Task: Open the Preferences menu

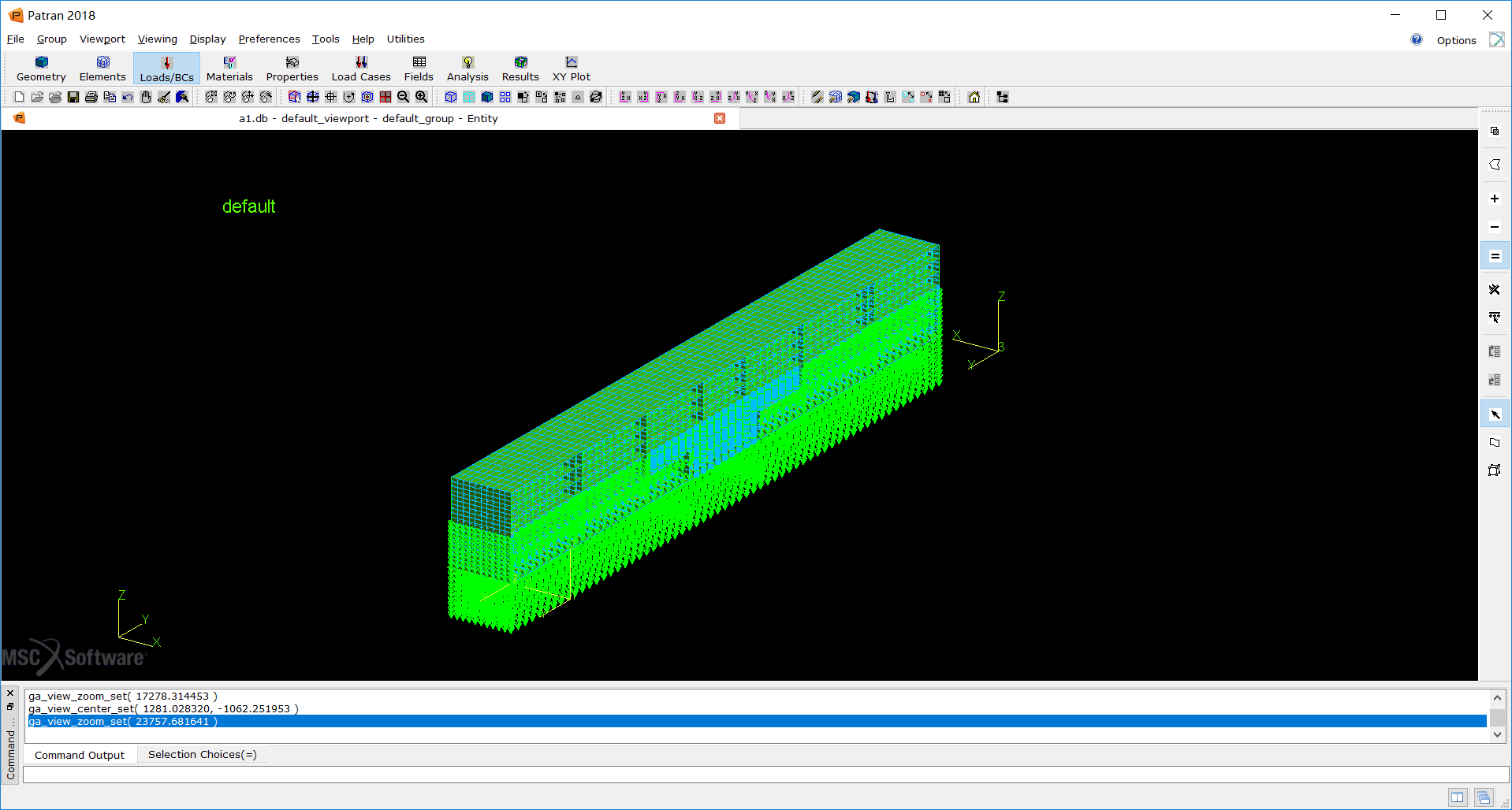Action: coord(269,39)
